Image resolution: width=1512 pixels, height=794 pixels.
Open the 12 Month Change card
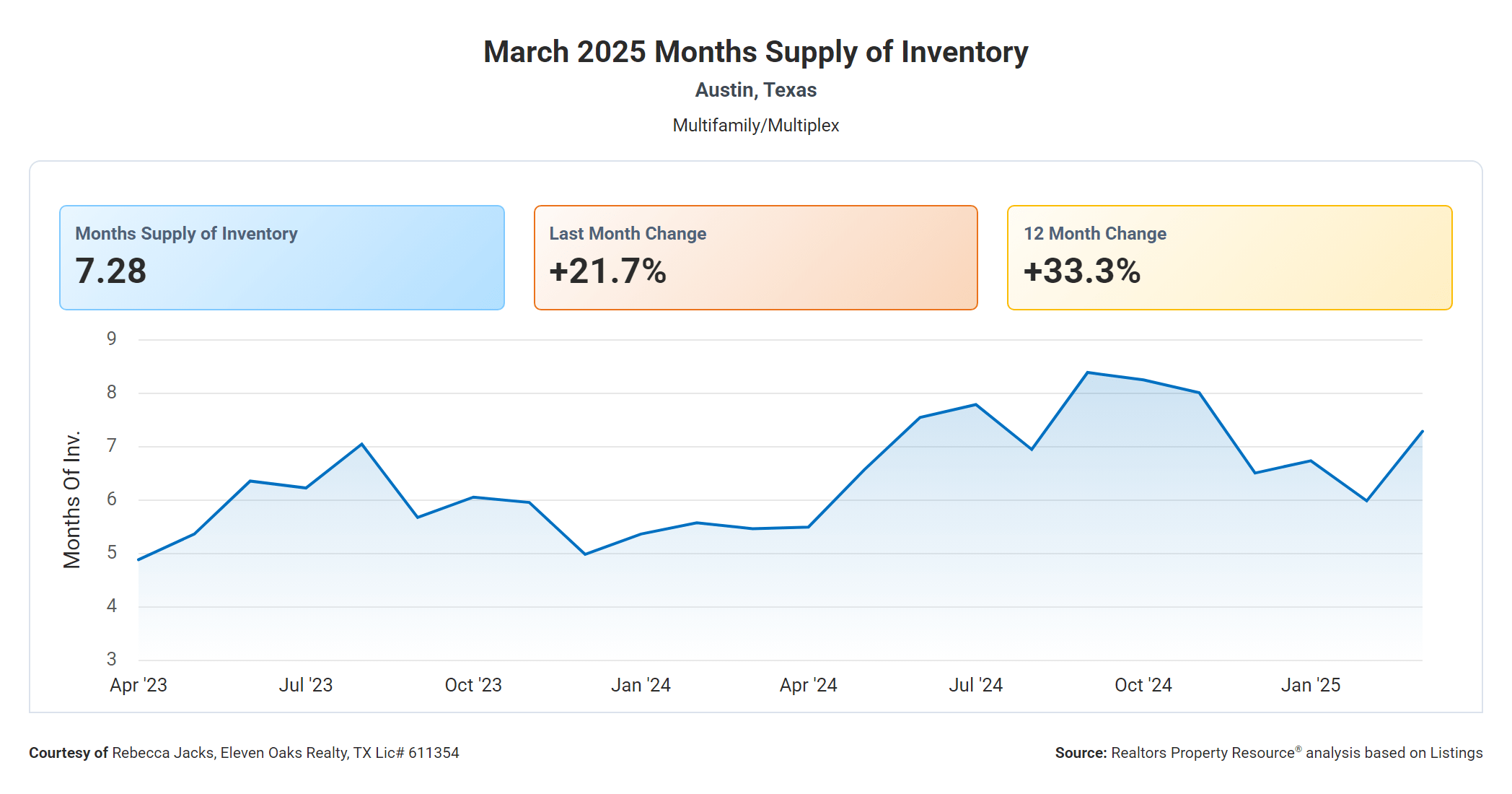[1229, 258]
